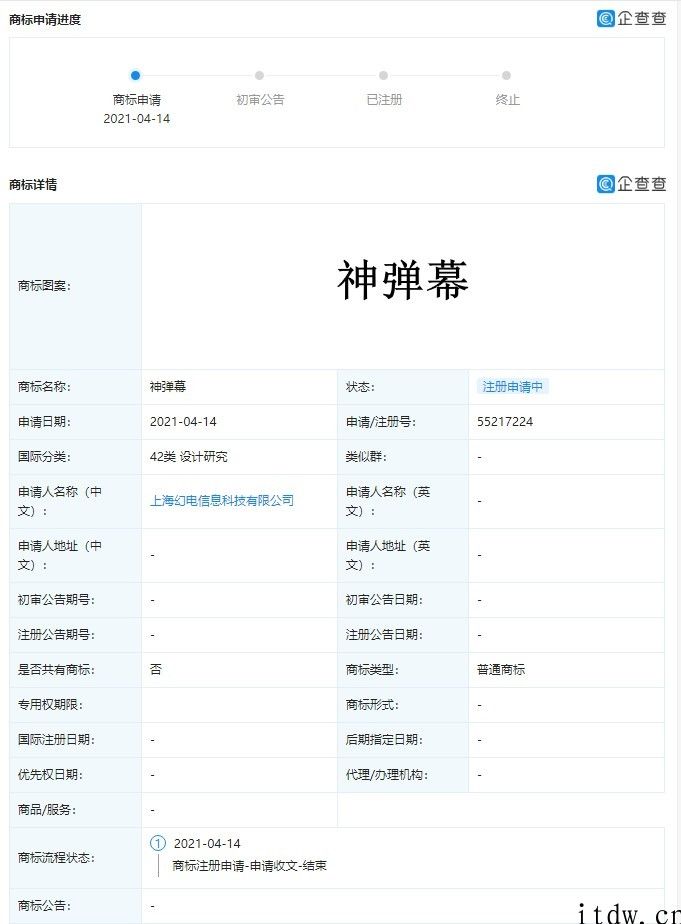The width and height of the screenshot is (681, 924).
Task: Select the 商标名称 value 神弹幕
Action: click(168, 387)
